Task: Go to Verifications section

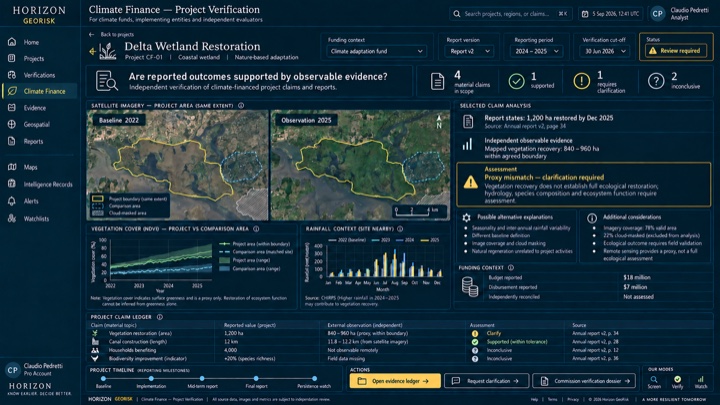Action: click(39, 75)
